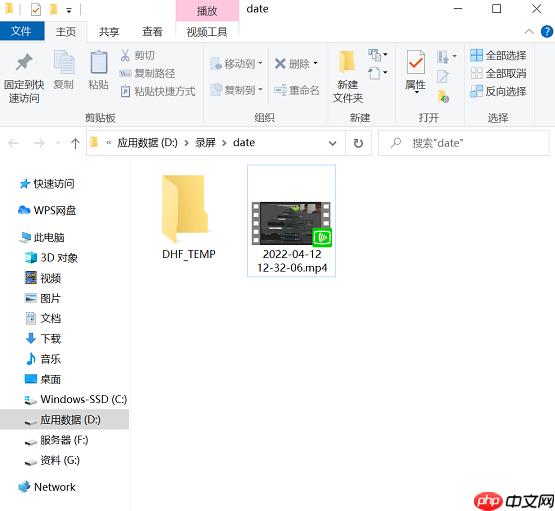Image resolution: width=555 pixels, height=511 pixels.
Task: Select Copy path option
Action: (x=147, y=73)
